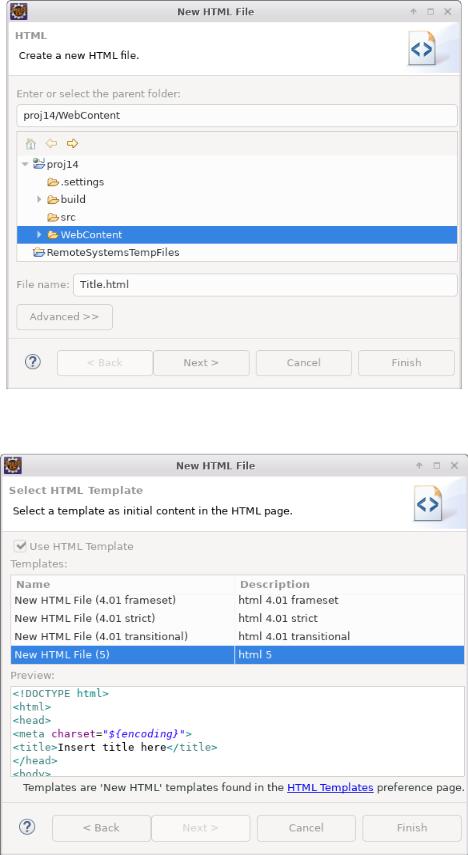The height and width of the screenshot is (855, 468).
Task: Click the Eclipse app icon in the upper title bar
Action: (18, 11)
